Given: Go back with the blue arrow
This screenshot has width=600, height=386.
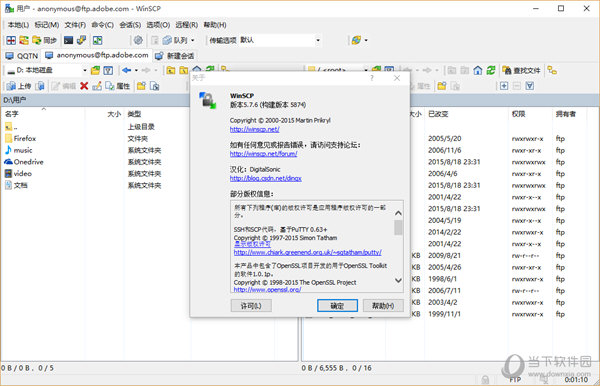Looking at the screenshot, I should pos(127,70).
